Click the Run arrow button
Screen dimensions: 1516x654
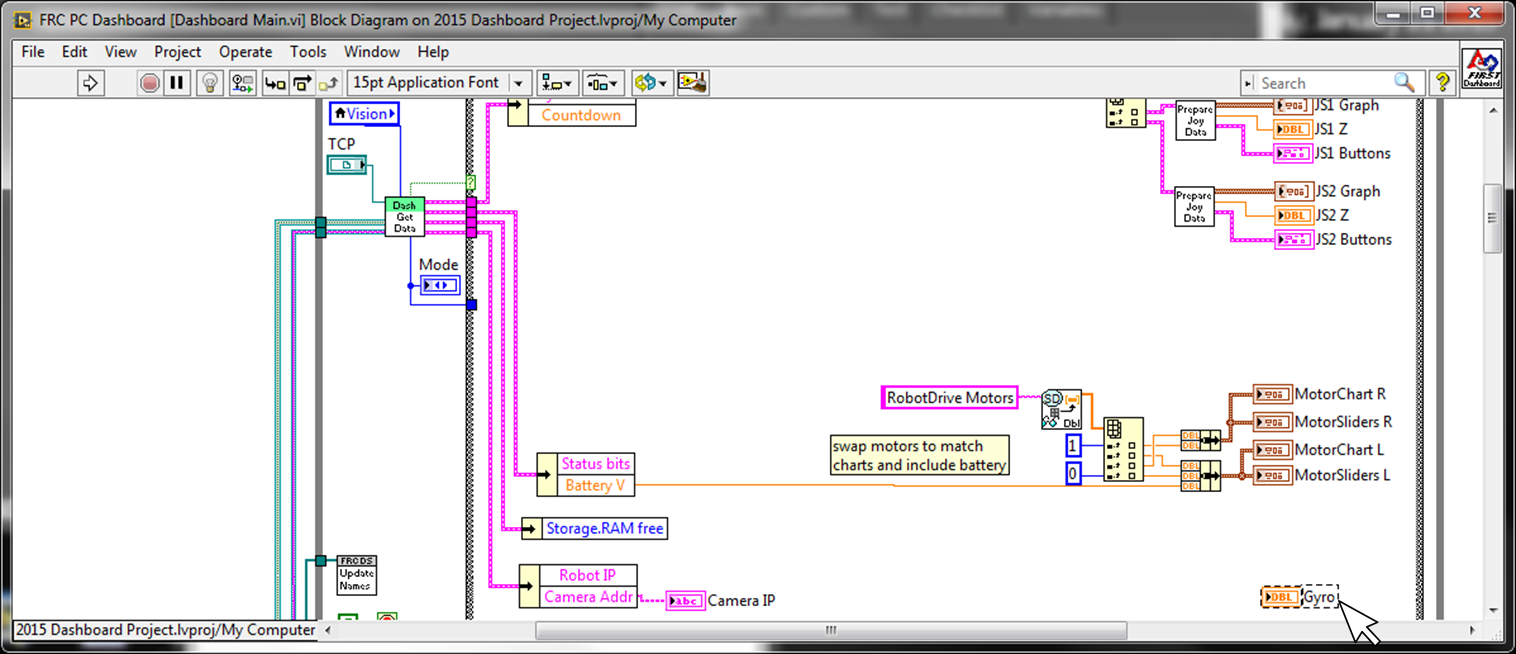[91, 83]
